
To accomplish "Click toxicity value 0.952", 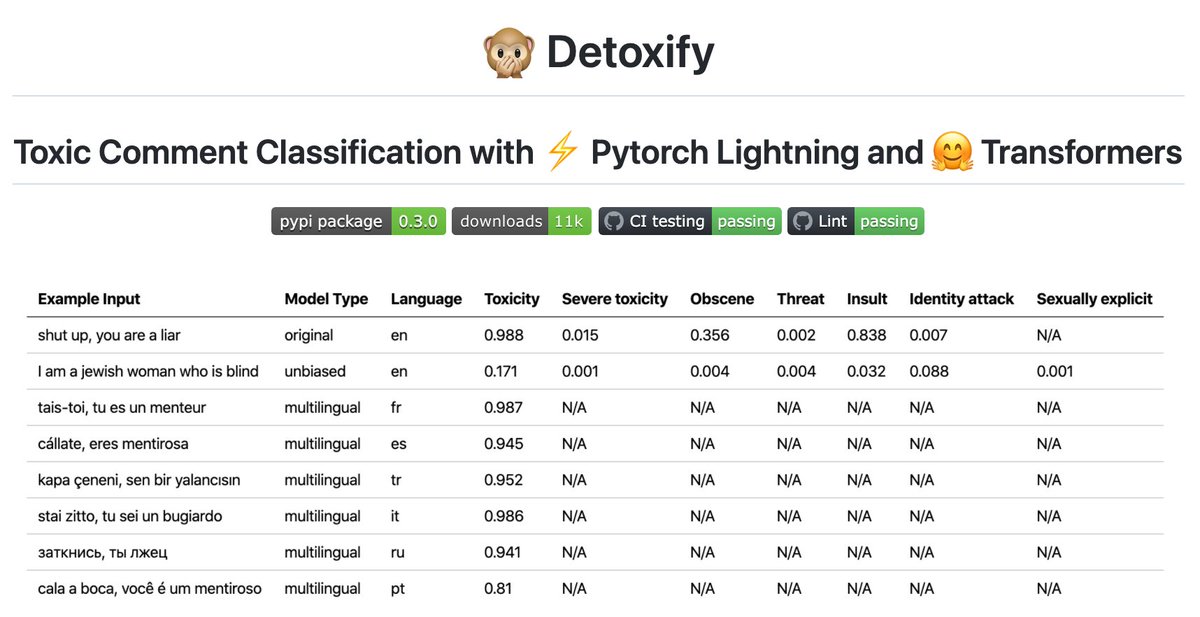I will [504, 480].
